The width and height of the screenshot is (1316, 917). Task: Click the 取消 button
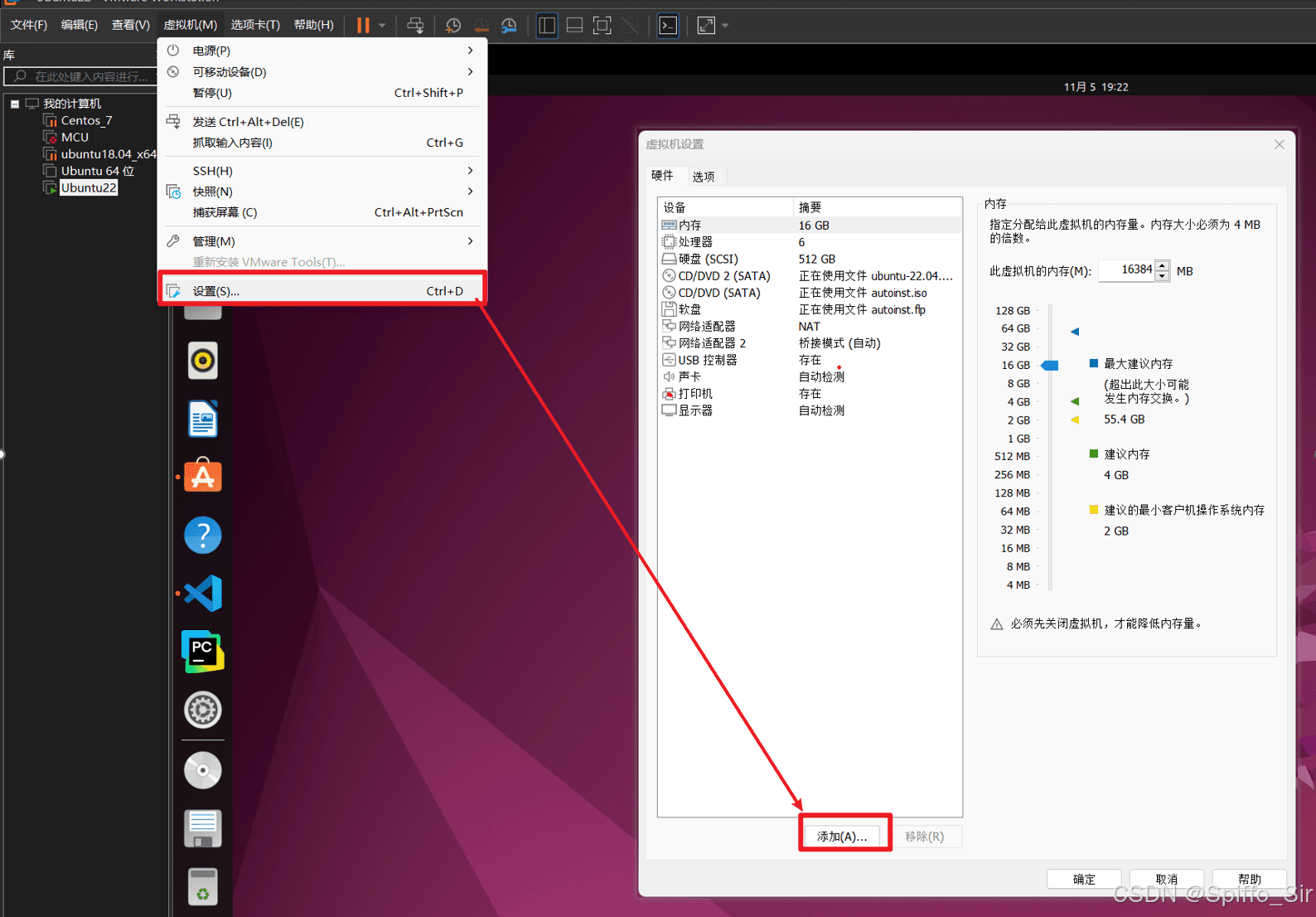coord(1167,879)
